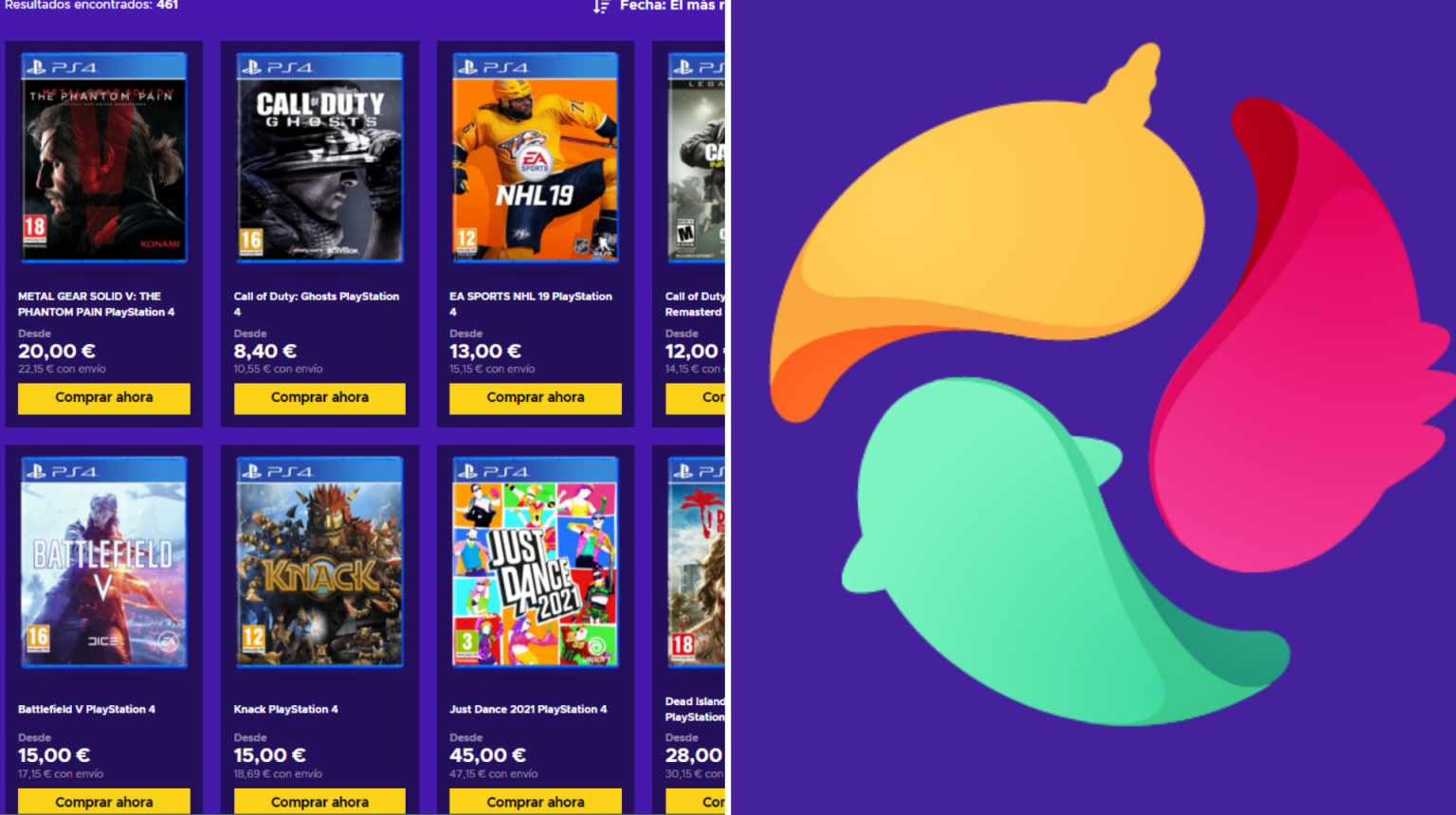Open the Battlefield V cover thumbnail
The image size is (1456, 815).
pyautogui.click(x=104, y=562)
